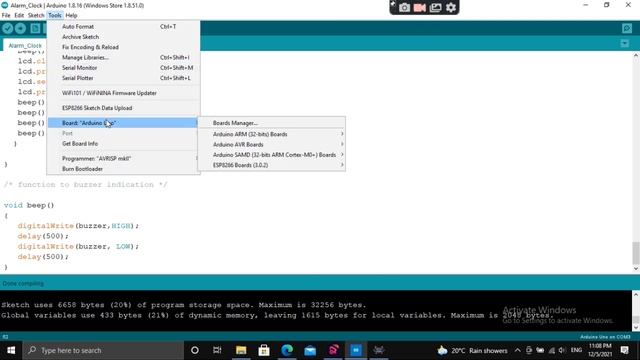Choose Archive Sketch menu entry
640x360 pixels.
coord(123,37)
